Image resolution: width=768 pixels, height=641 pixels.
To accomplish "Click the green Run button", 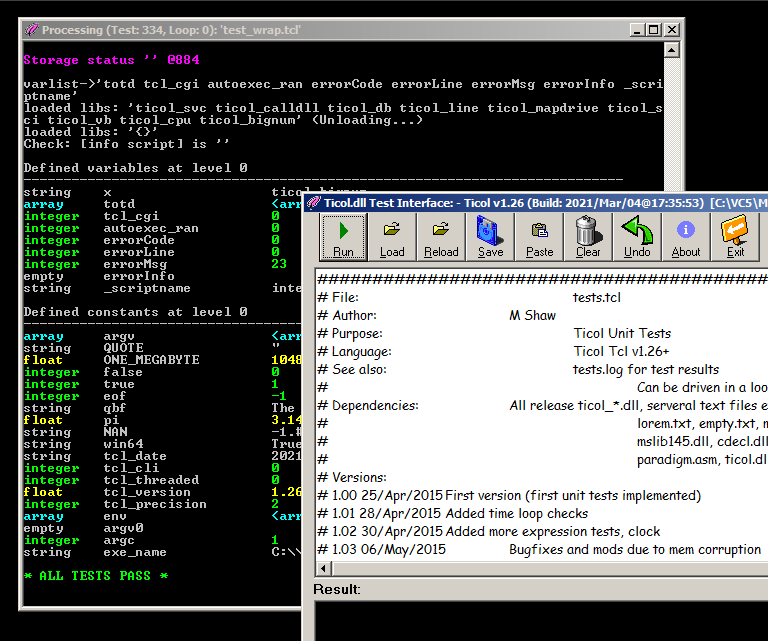I will (343, 237).
